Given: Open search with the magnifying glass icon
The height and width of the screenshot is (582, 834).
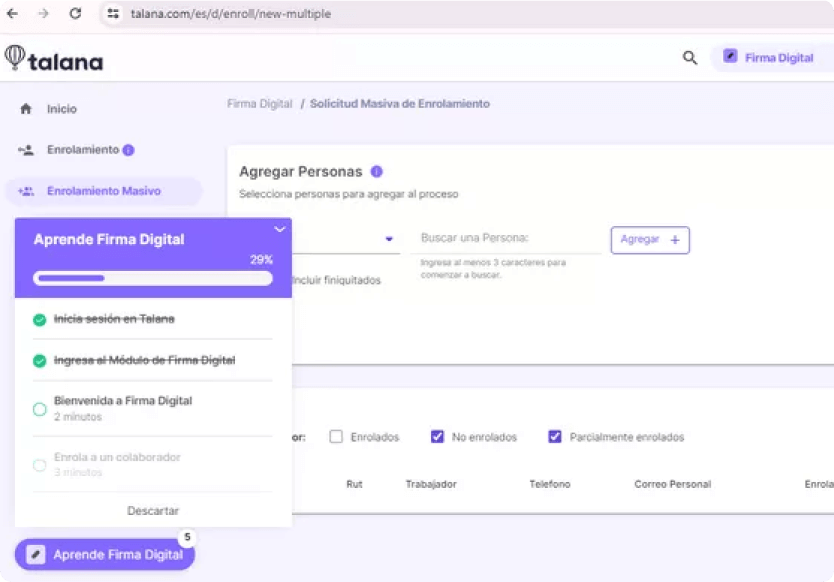Looking at the screenshot, I should tap(690, 58).
